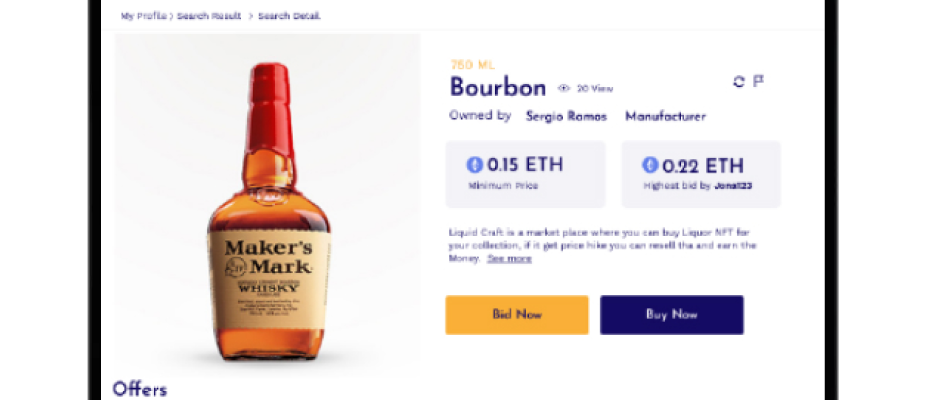This screenshot has width=938, height=400.
Task: Click the 0.22 ETH highest bid card
Action: pyautogui.click(x=701, y=174)
